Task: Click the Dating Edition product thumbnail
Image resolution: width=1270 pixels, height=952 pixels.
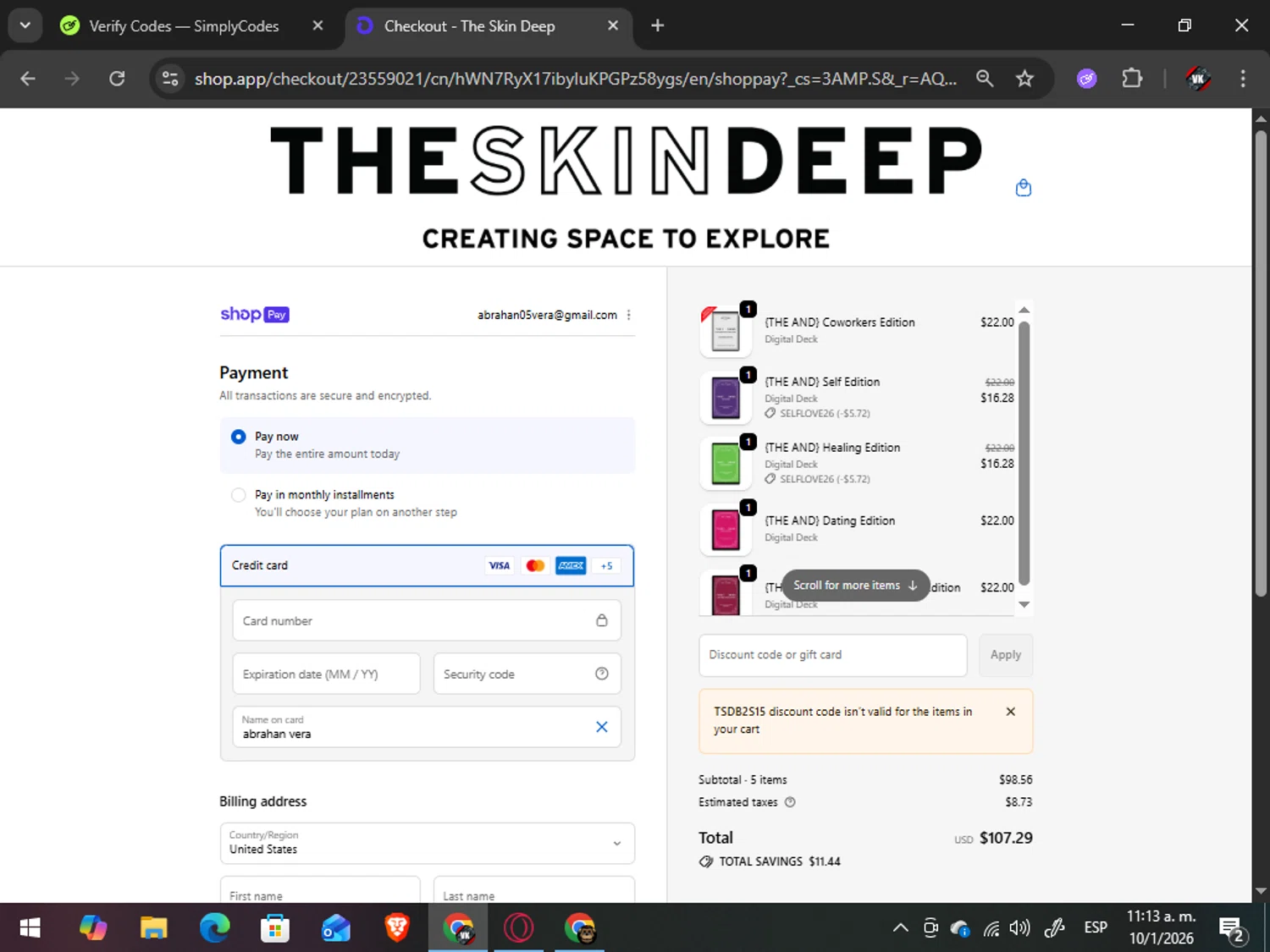Action: pos(726,530)
